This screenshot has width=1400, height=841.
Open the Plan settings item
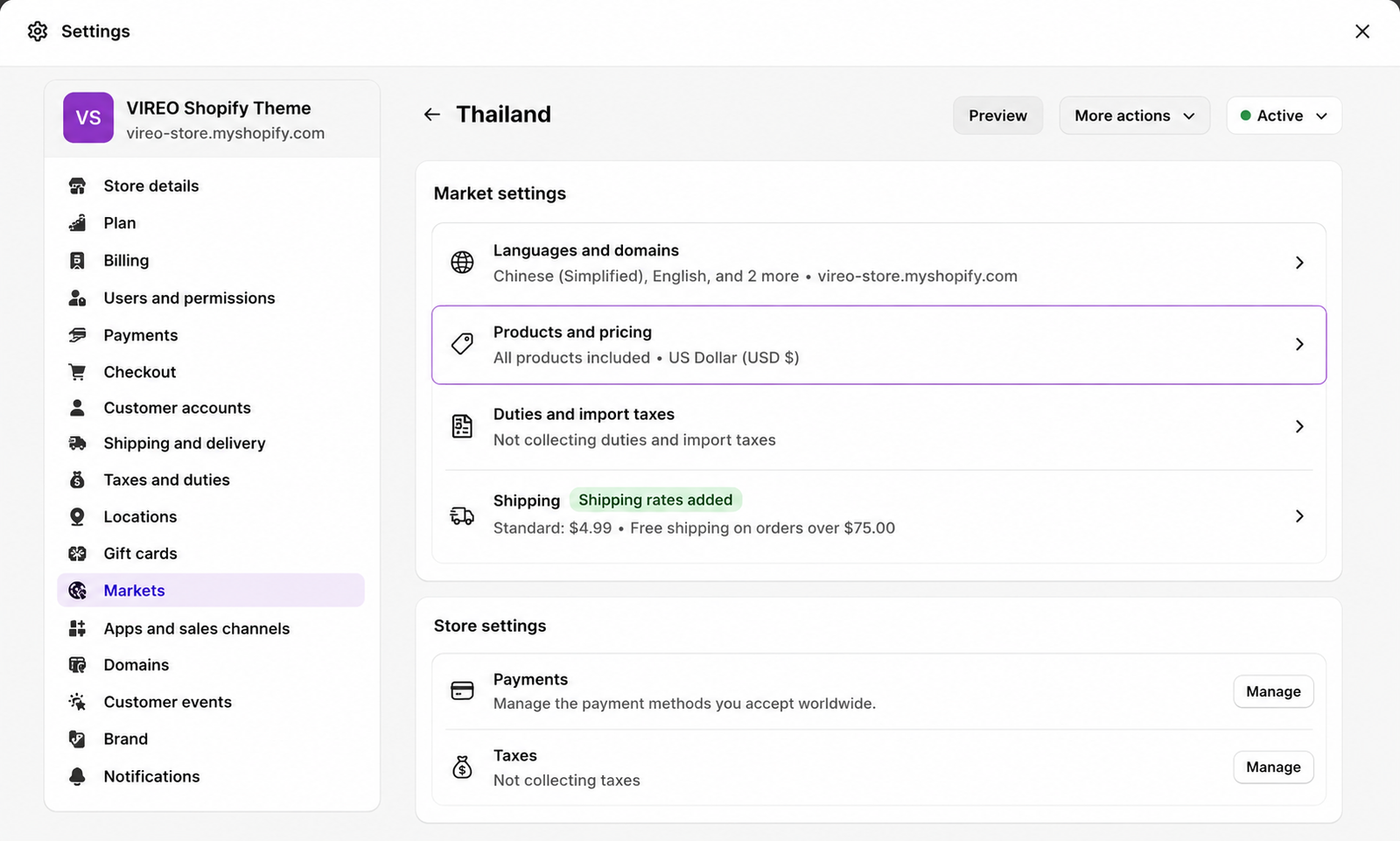point(211,223)
